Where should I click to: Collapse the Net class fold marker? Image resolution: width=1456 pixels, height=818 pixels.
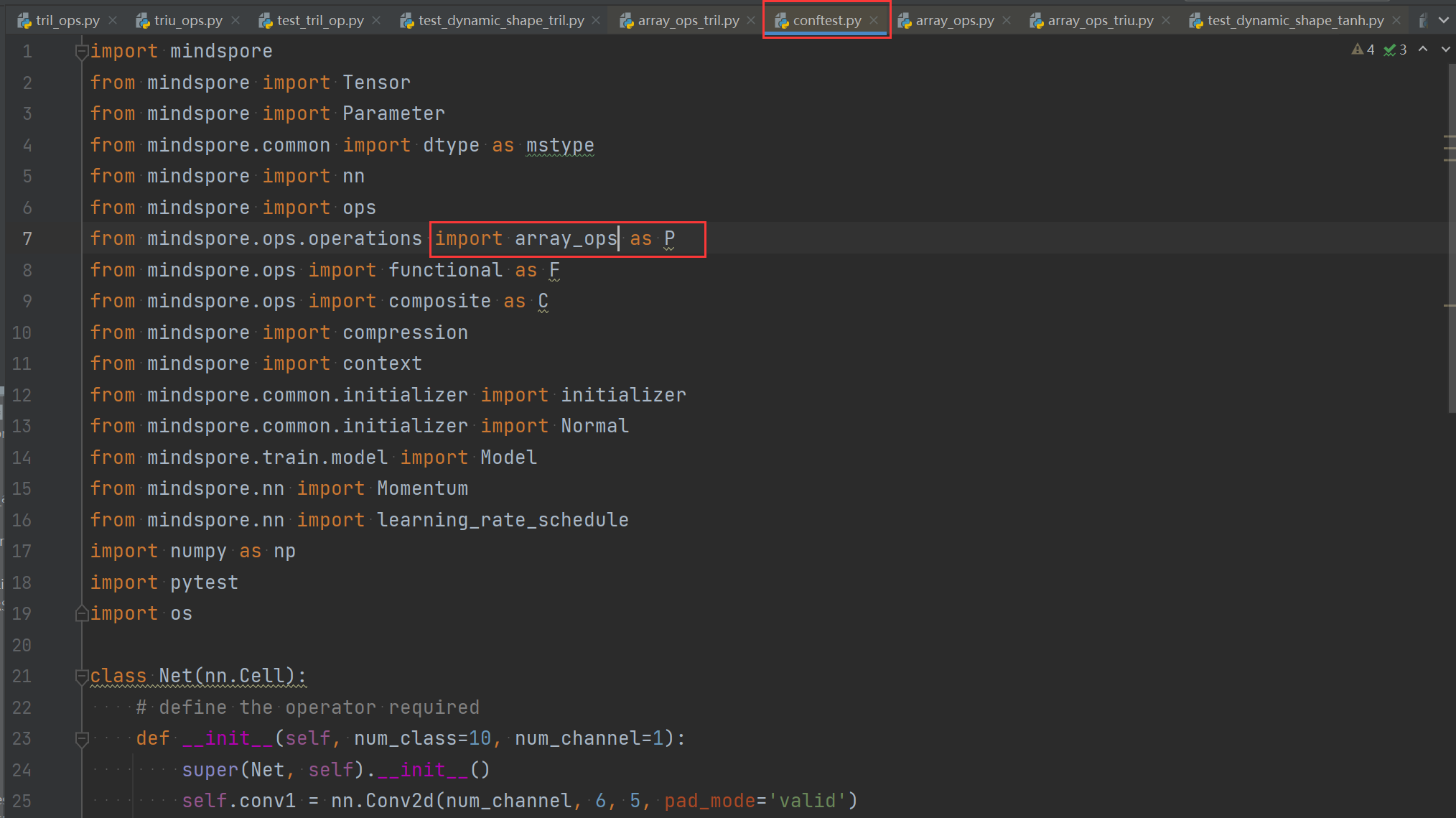pos(81,676)
